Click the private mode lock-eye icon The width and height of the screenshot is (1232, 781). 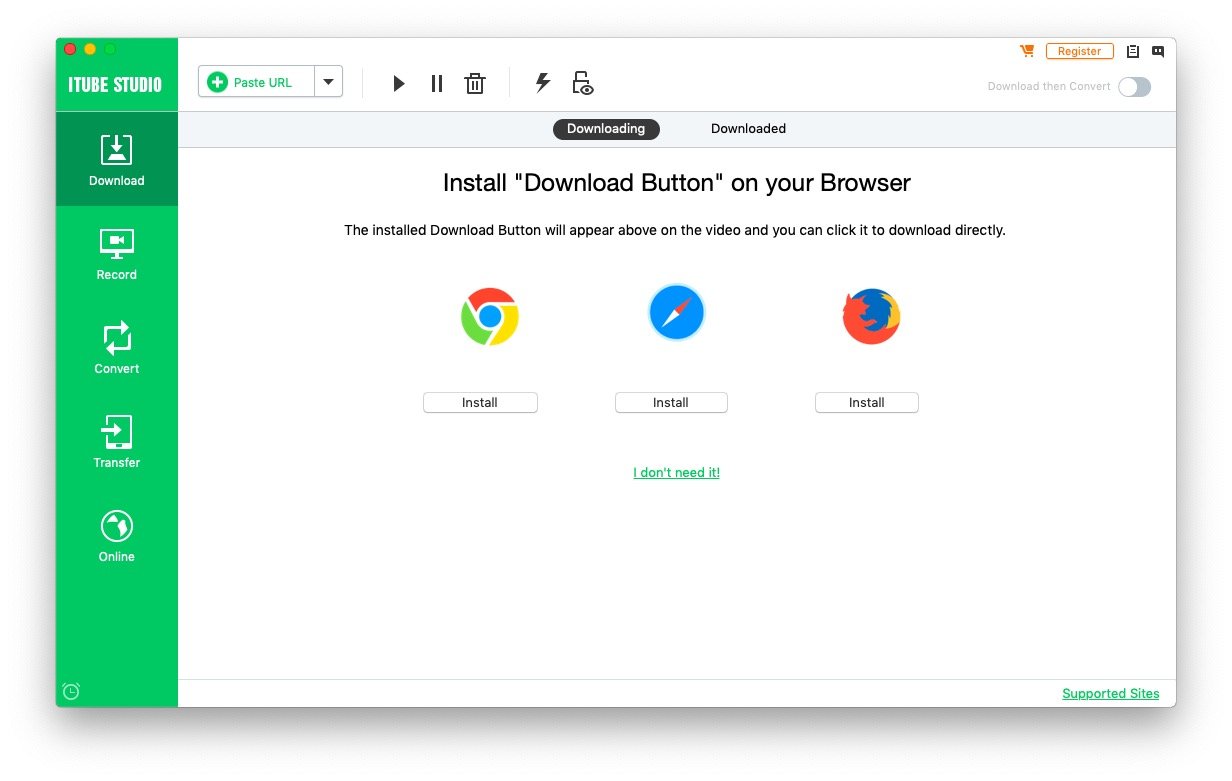click(582, 83)
